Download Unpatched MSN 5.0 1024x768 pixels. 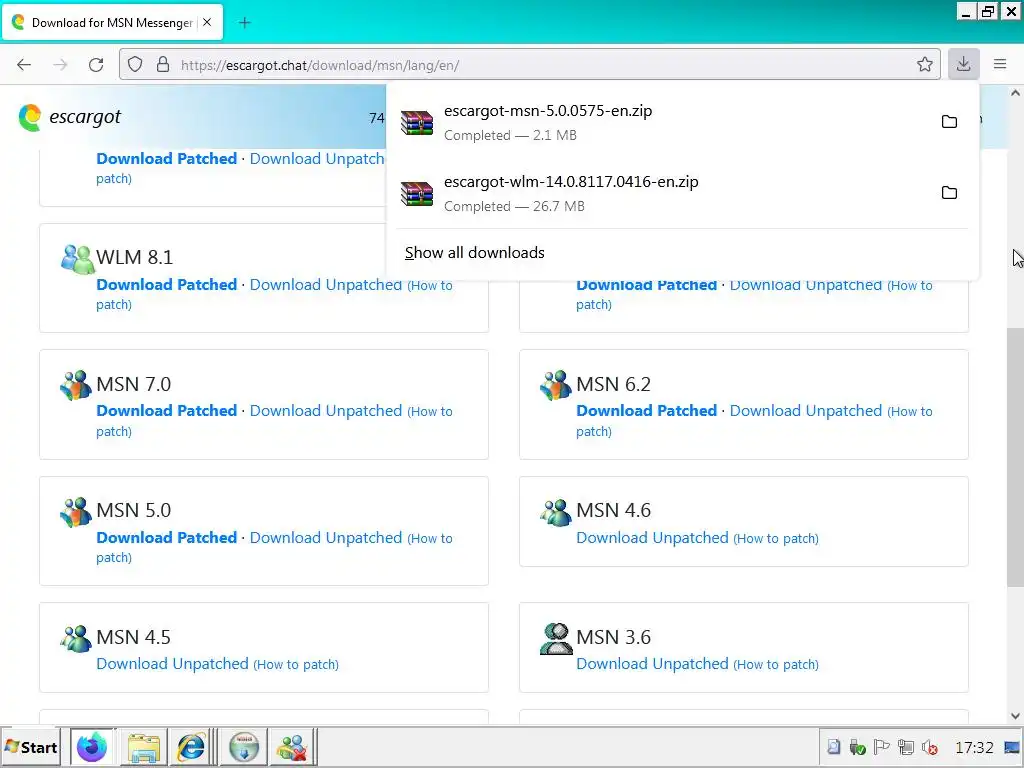click(326, 537)
